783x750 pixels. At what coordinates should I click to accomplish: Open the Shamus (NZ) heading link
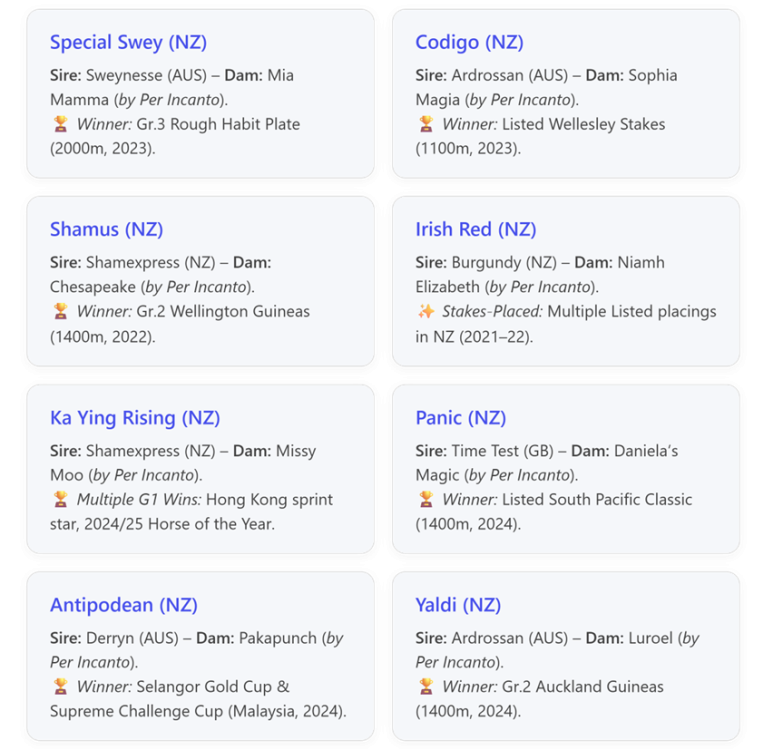point(106,229)
